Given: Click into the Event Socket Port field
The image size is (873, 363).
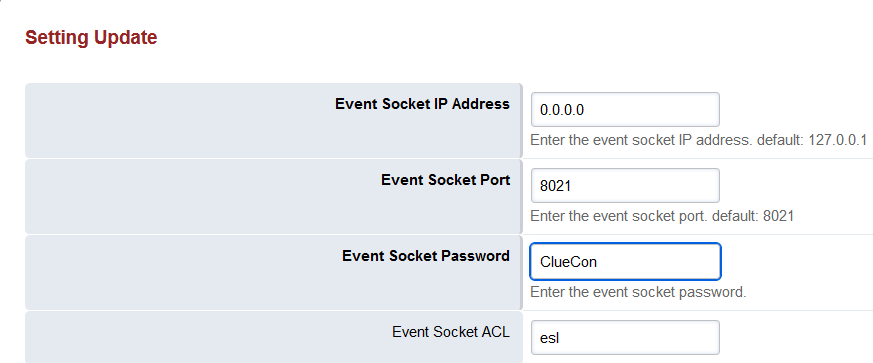Looking at the screenshot, I should pos(625,185).
